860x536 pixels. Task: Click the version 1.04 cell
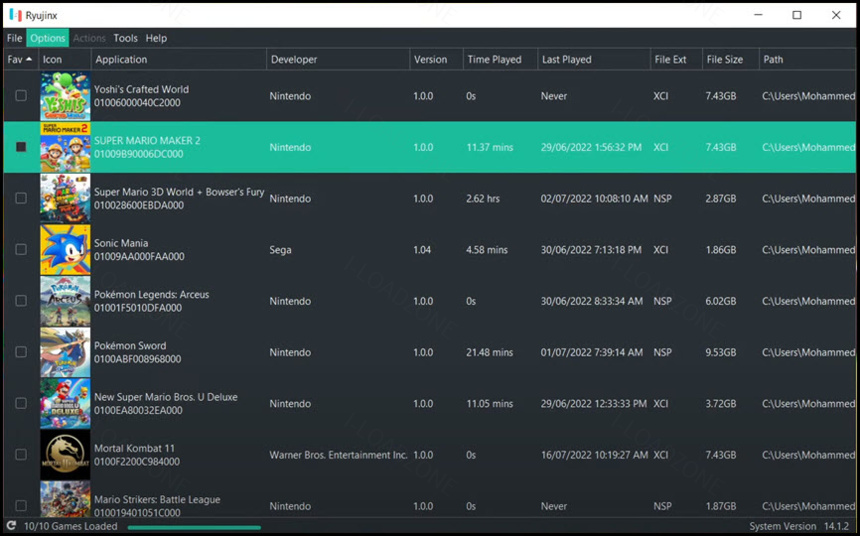click(x=422, y=250)
